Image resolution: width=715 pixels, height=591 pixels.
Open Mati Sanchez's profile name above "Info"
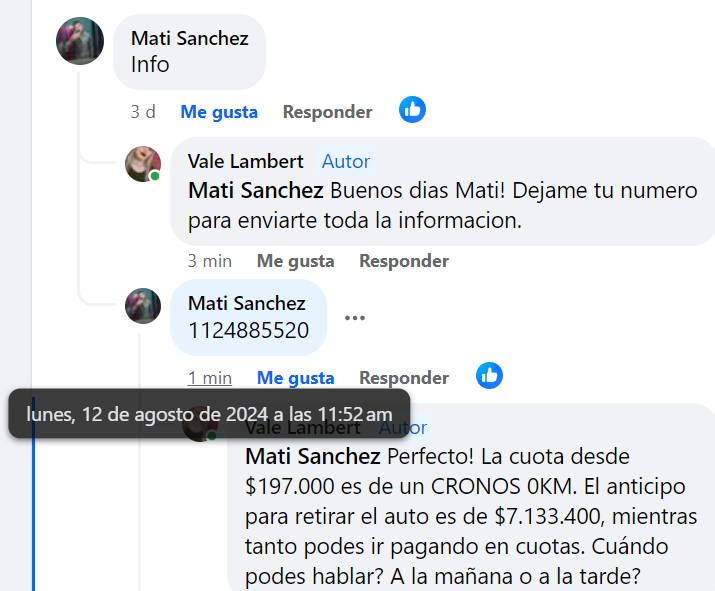coord(189,39)
